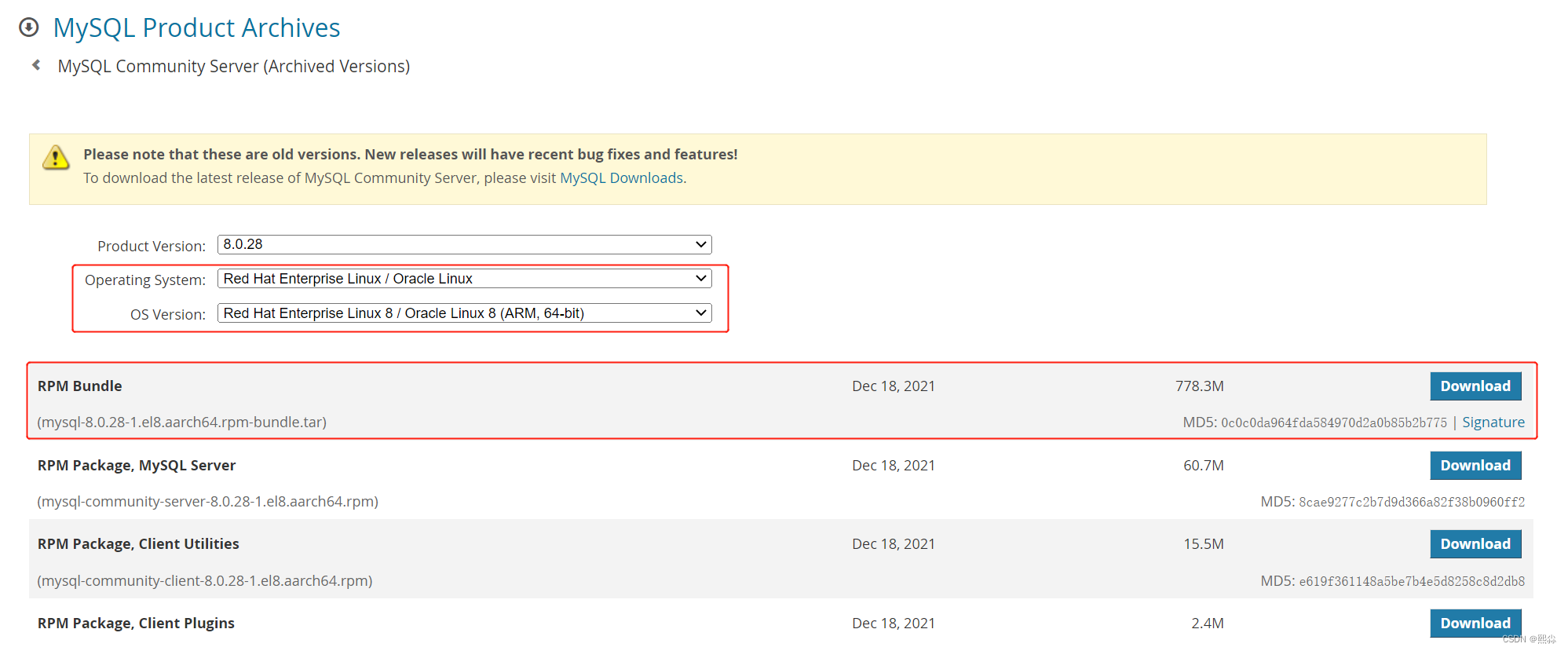Select RPM Package, Client Plugins title
This screenshot has height=651, width=1568.
136,624
